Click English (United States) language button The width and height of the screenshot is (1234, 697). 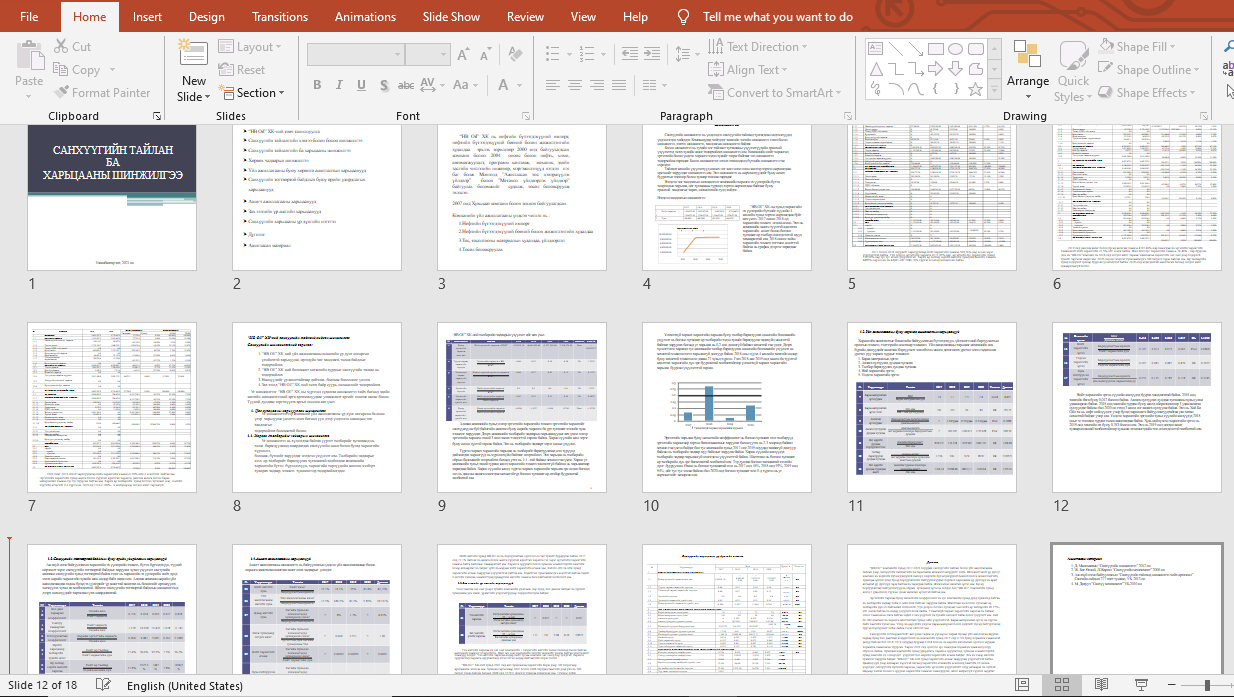coord(185,686)
